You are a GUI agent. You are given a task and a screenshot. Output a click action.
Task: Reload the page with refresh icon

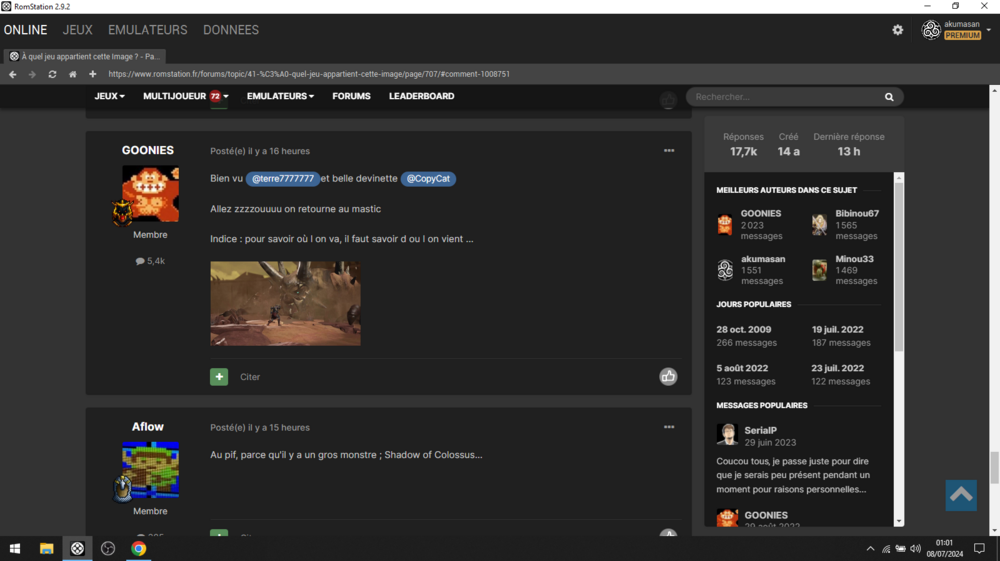click(x=52, y=74)
